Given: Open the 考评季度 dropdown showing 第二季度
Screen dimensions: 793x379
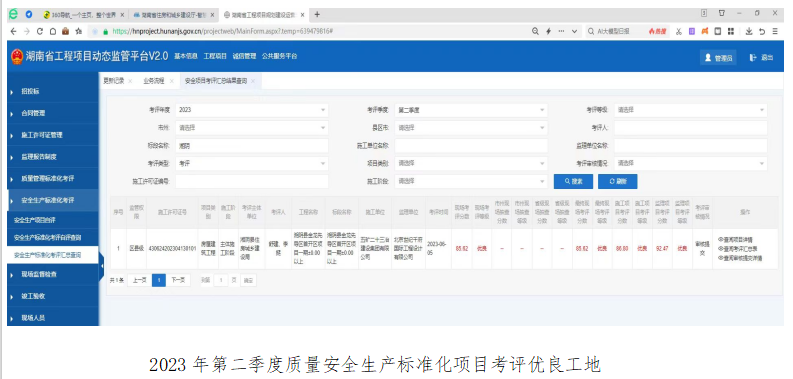Looking at the screenshot, I should pos(471,110).
